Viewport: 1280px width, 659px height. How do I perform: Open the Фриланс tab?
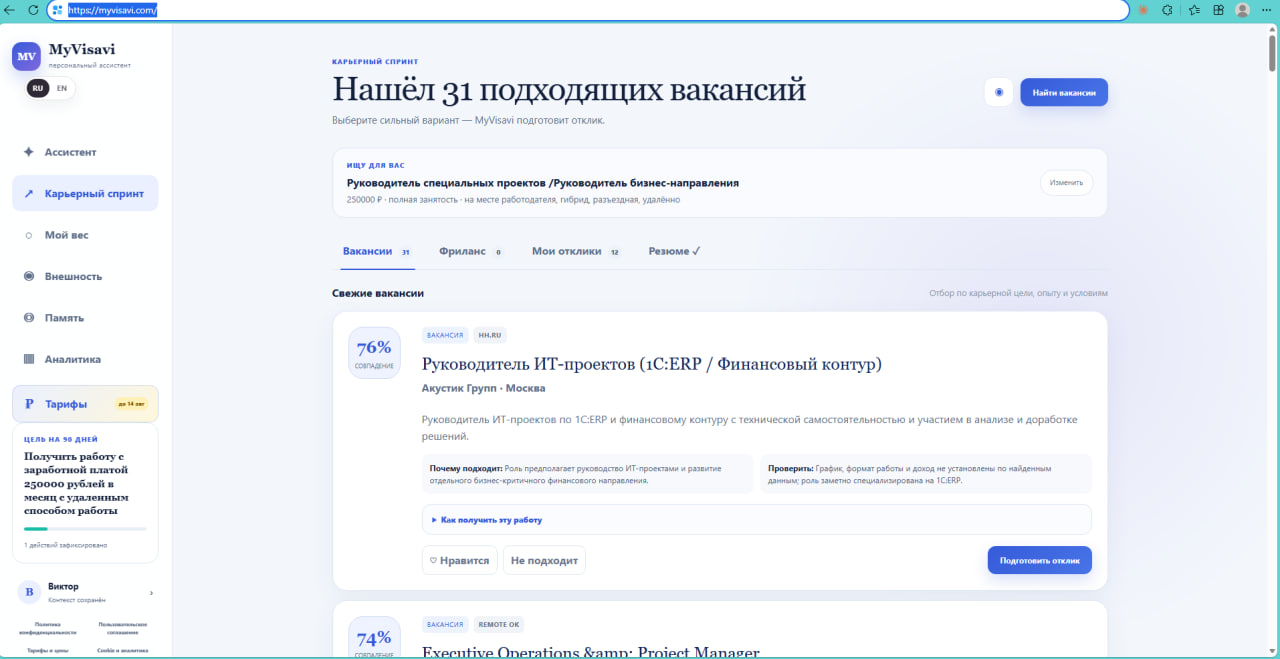[x=470, y=251]
